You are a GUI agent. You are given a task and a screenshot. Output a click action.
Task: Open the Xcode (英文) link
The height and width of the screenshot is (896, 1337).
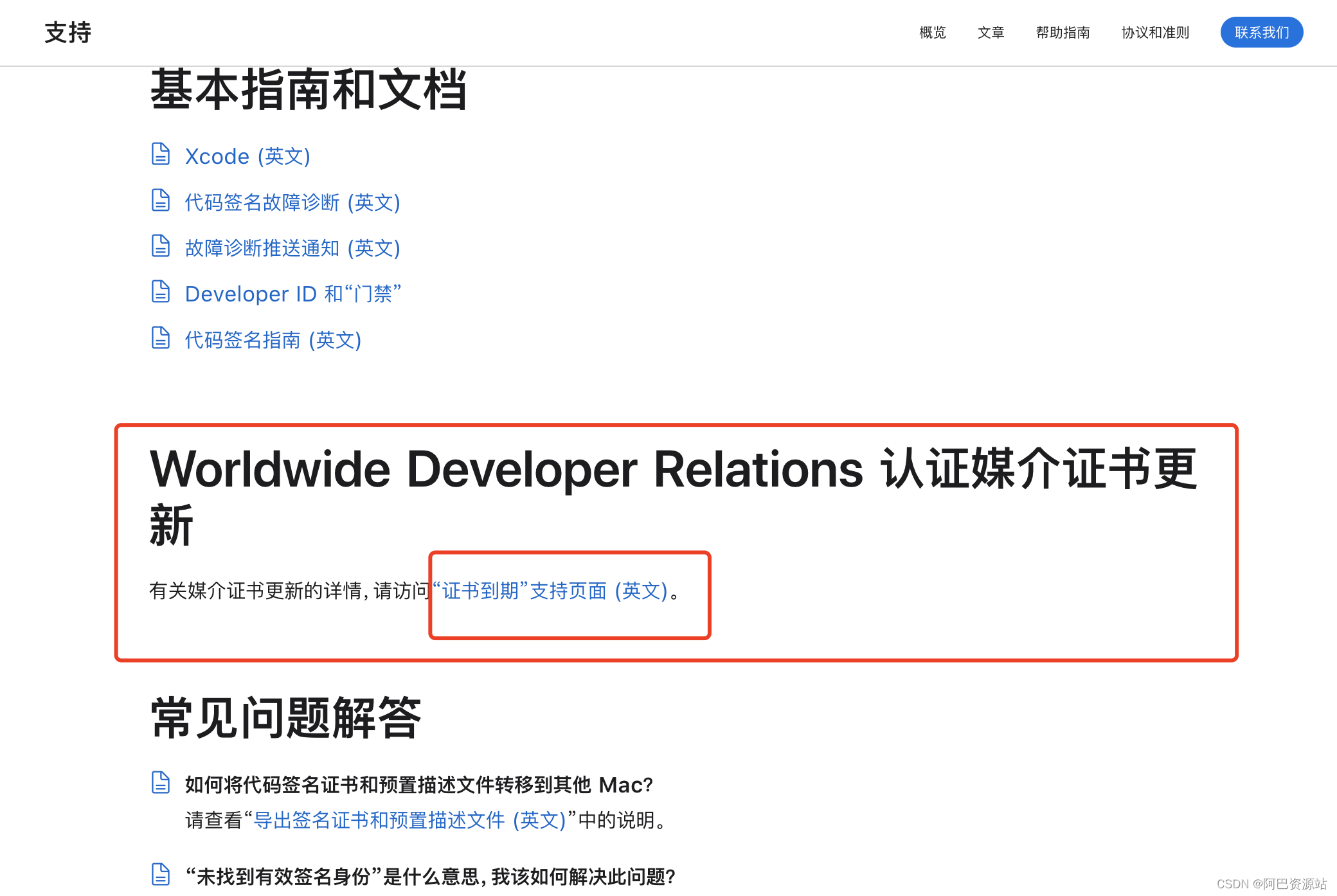tap(247, 156)
